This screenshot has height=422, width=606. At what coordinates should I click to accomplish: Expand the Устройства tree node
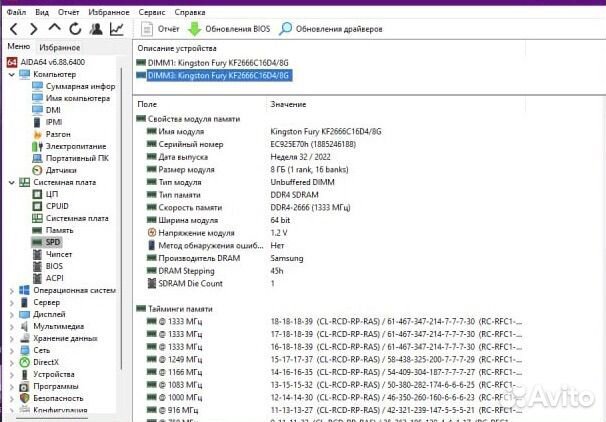pyautogui.click(x=12, y=374)
